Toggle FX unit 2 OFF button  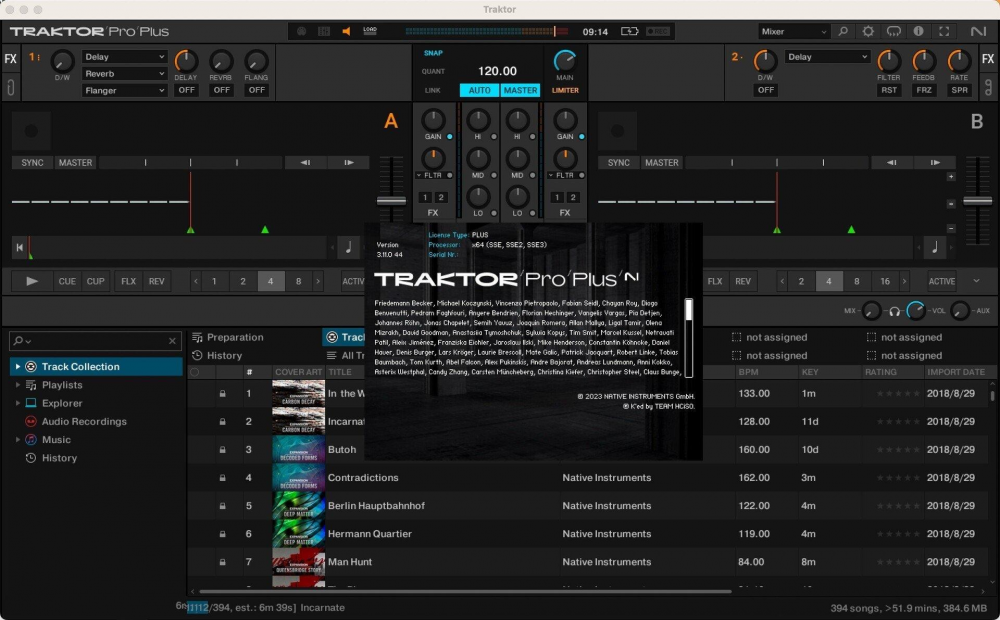[x=765, y=90]
